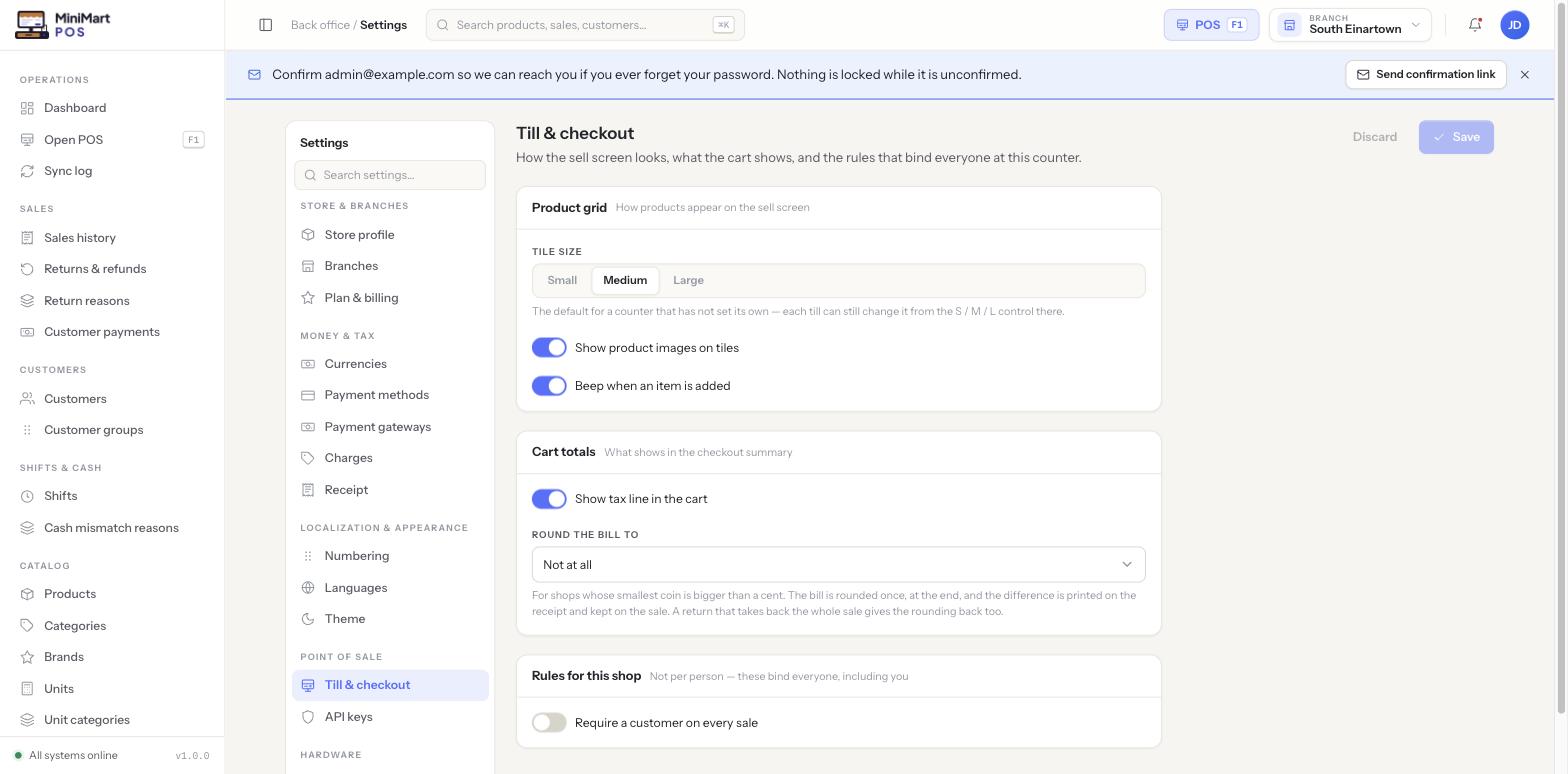The image size is (1568, 774).
Task: Click the Theme moon icon
Action: click(x=308, y=619)
